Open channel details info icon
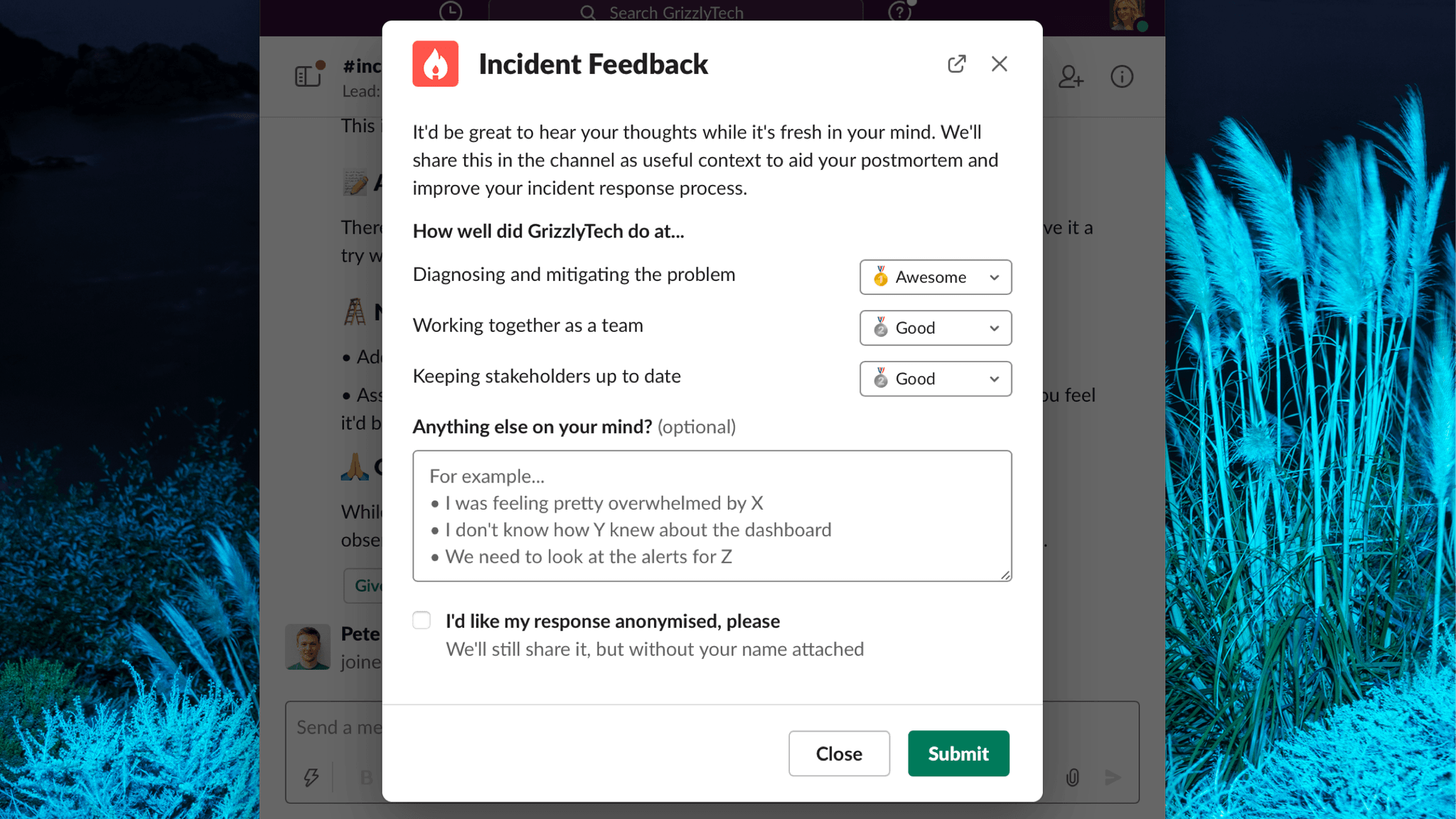This screenshot has height=819, width=1456. tap(1122, 77)
